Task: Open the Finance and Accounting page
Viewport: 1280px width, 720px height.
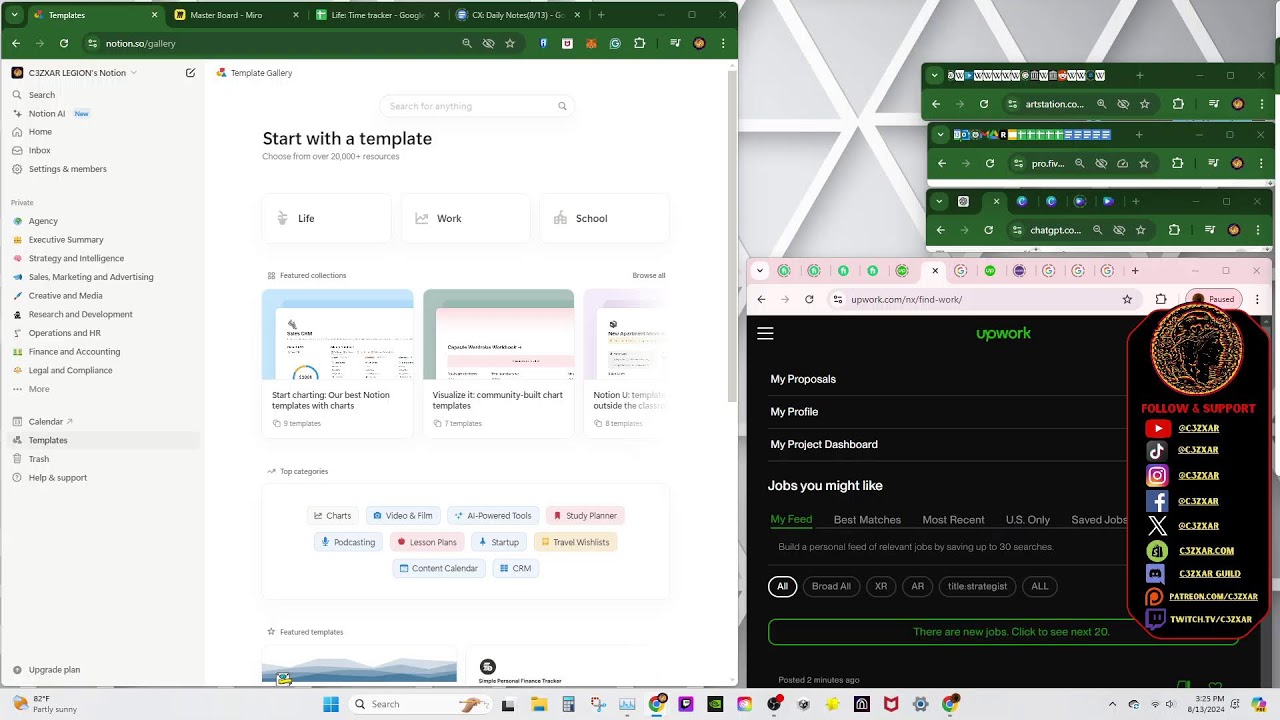Action: [100, 352]
